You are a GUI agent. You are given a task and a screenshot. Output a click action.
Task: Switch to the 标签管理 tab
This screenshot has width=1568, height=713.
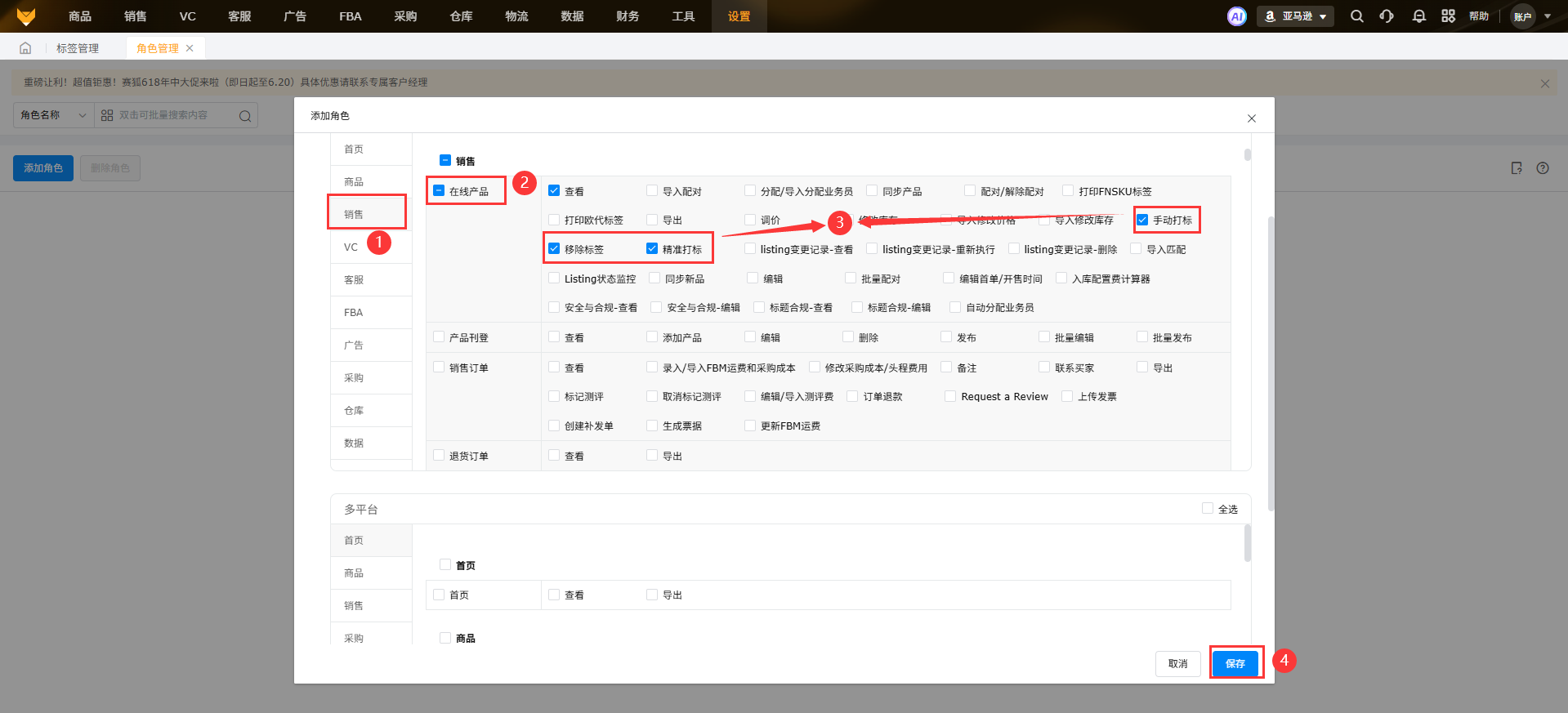78,48
